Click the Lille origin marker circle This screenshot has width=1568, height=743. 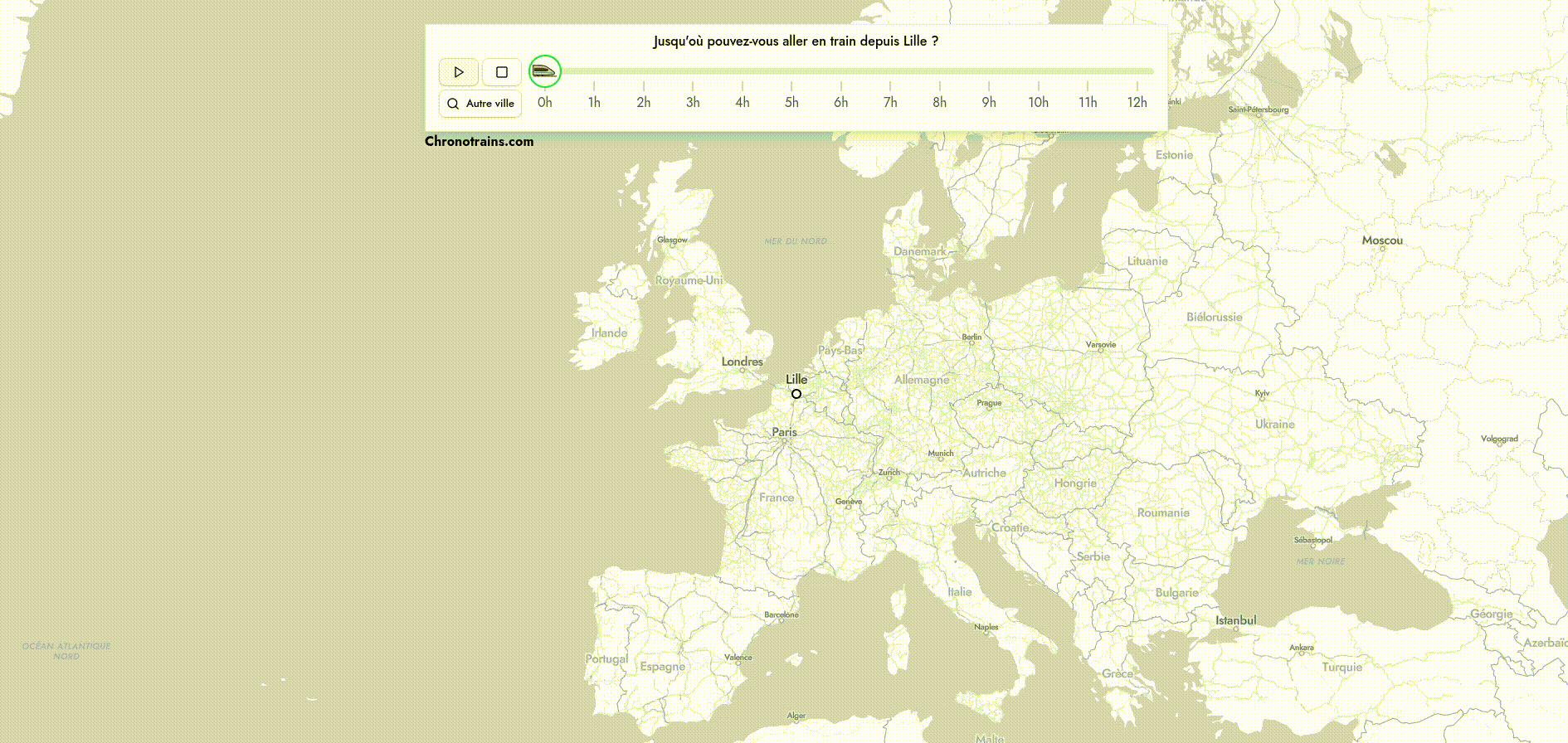coord(796,394)
